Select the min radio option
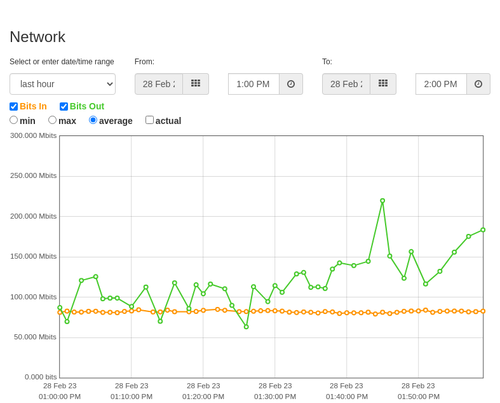The height and width of the screenshot is (403, 500). point(14,120)
